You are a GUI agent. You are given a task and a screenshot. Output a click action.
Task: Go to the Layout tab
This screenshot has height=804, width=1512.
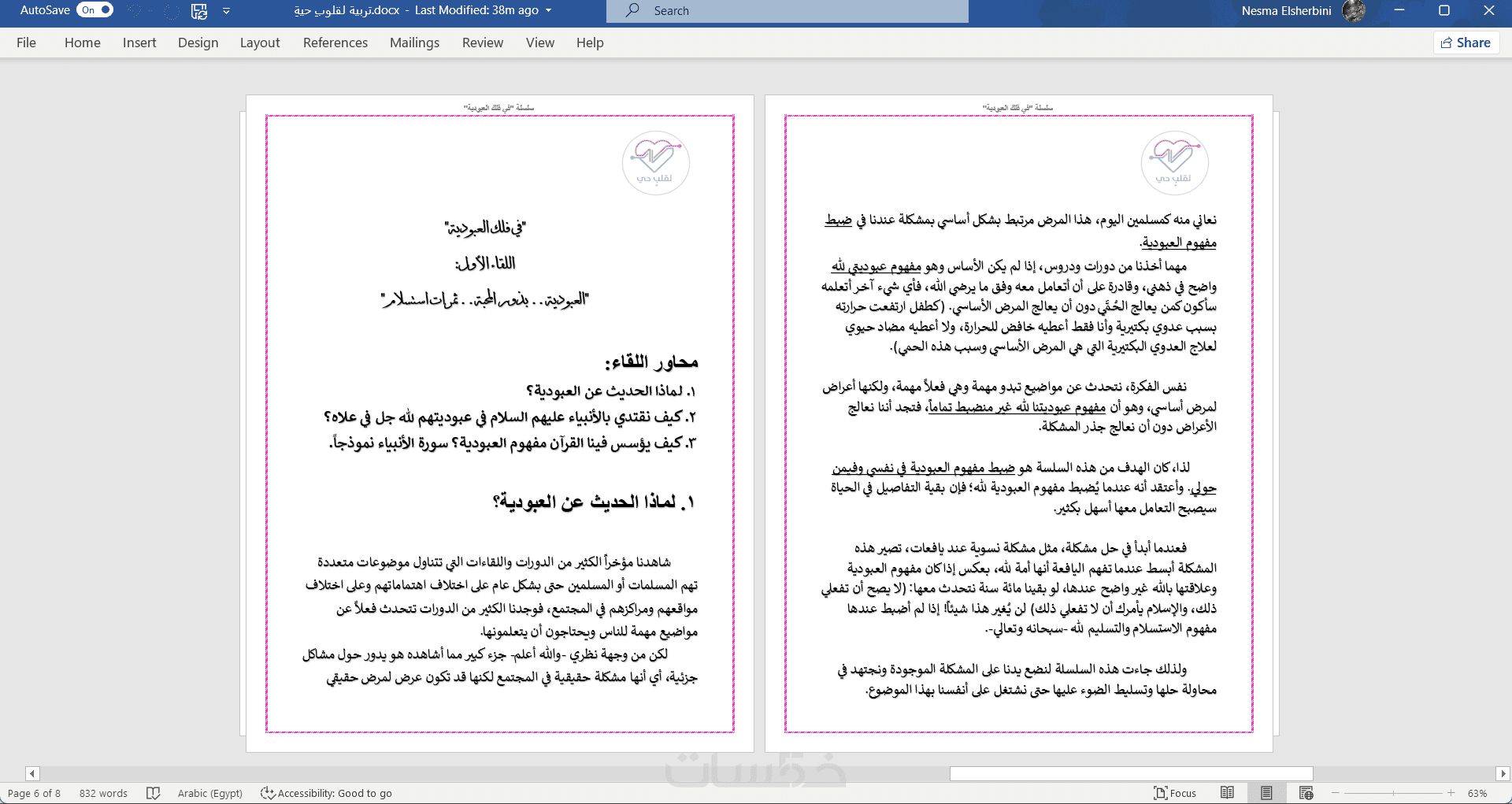[260, 43]
